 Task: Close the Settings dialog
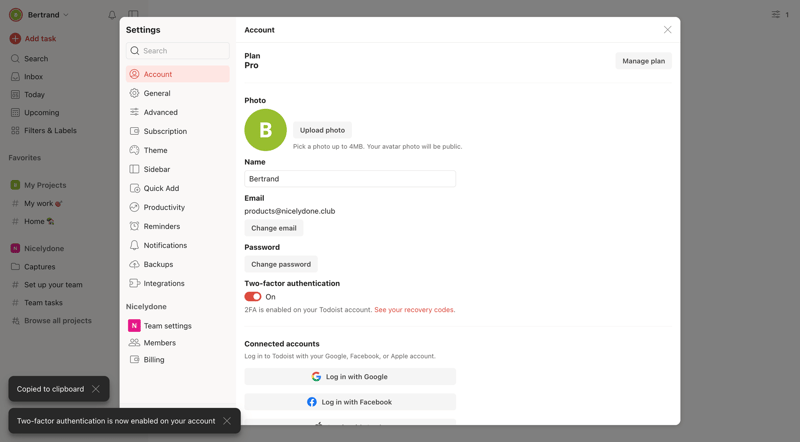click(667, 30)
